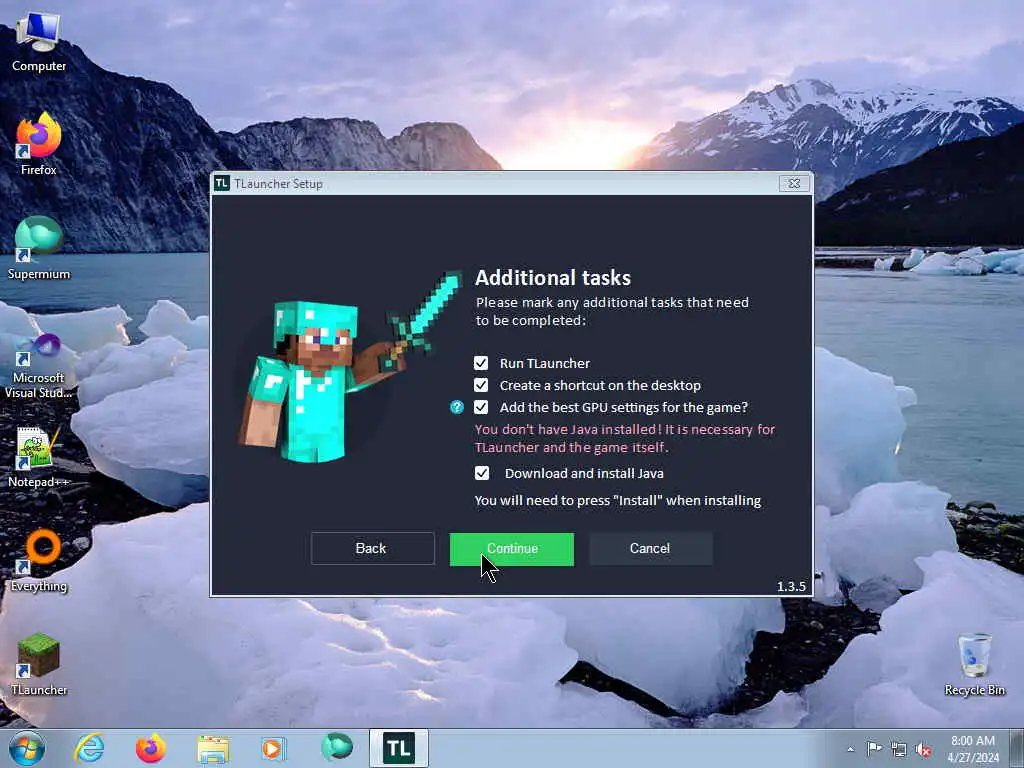Click the version number 1.3.5

pos(791,586)
